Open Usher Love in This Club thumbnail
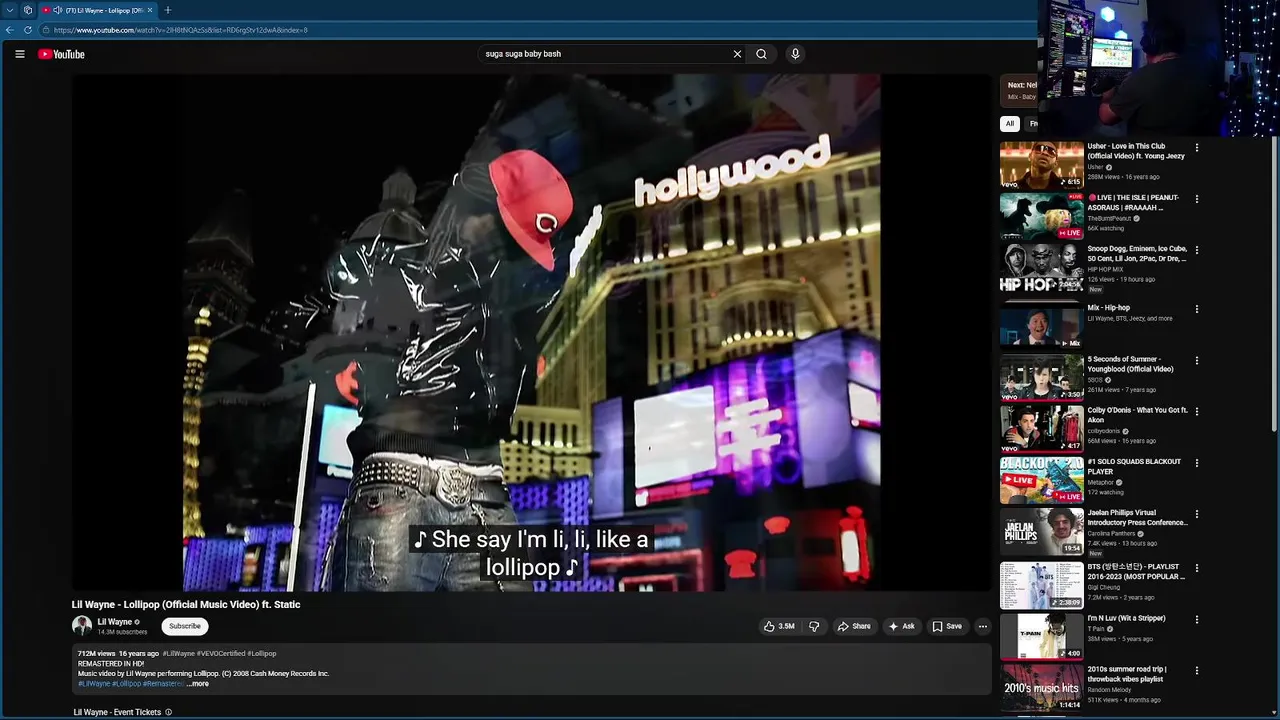Screen dimensions: 1280x720 point(1042,164)
